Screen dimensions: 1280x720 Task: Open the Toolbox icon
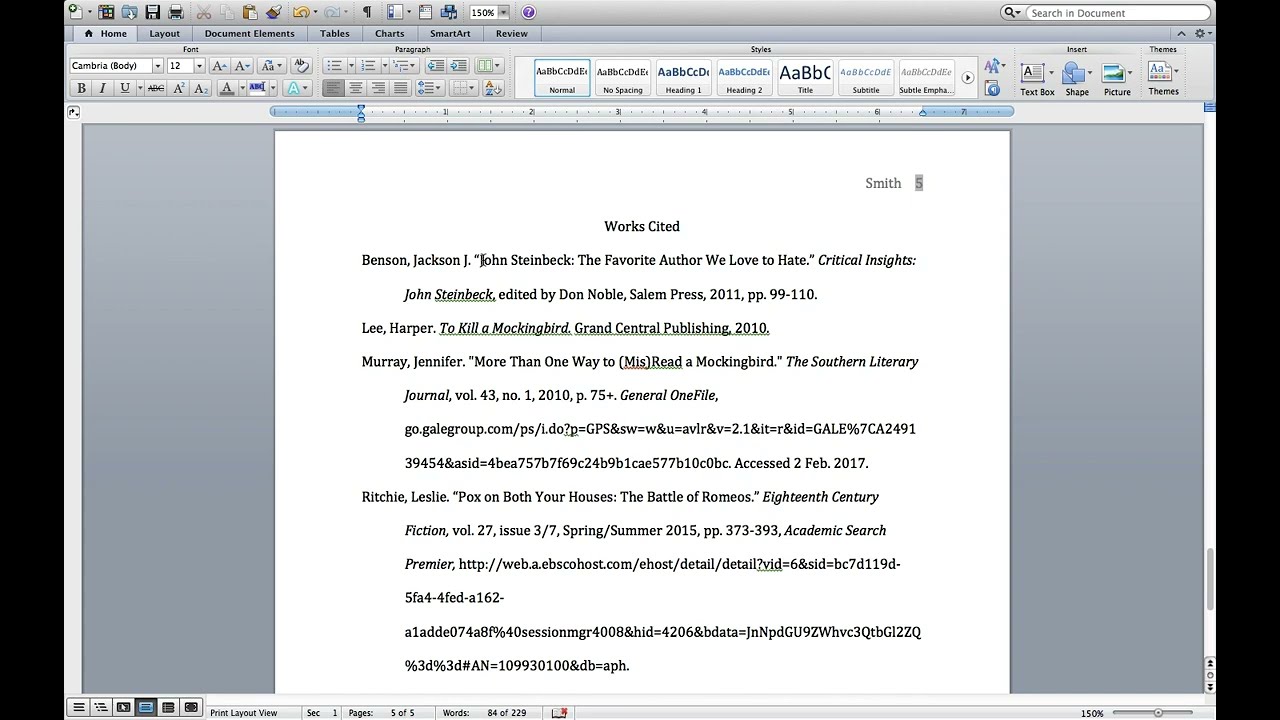(427, 12)
